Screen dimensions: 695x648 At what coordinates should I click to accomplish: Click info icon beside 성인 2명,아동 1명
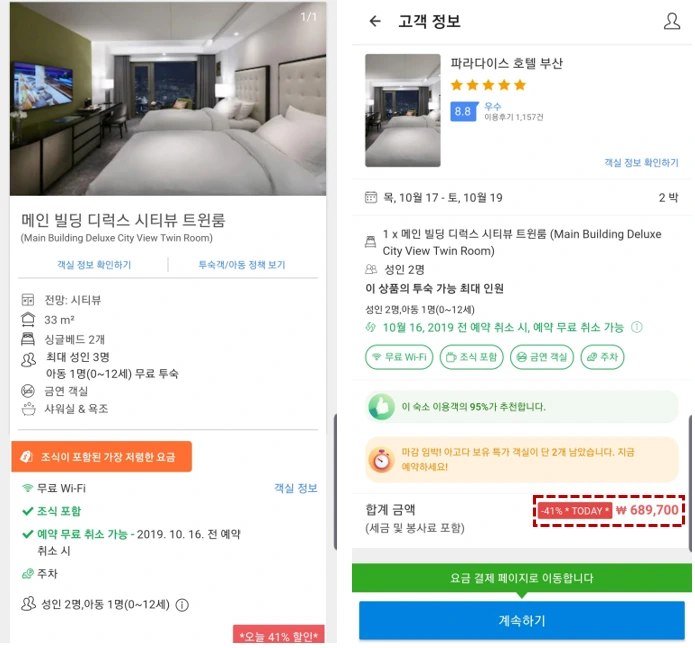pos(182,605)
